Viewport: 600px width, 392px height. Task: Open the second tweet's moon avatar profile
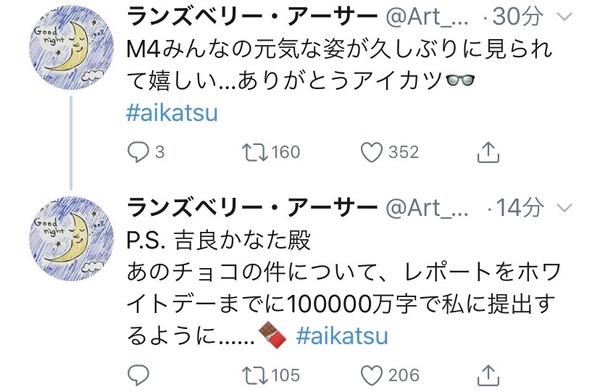[x=72, y=238]
